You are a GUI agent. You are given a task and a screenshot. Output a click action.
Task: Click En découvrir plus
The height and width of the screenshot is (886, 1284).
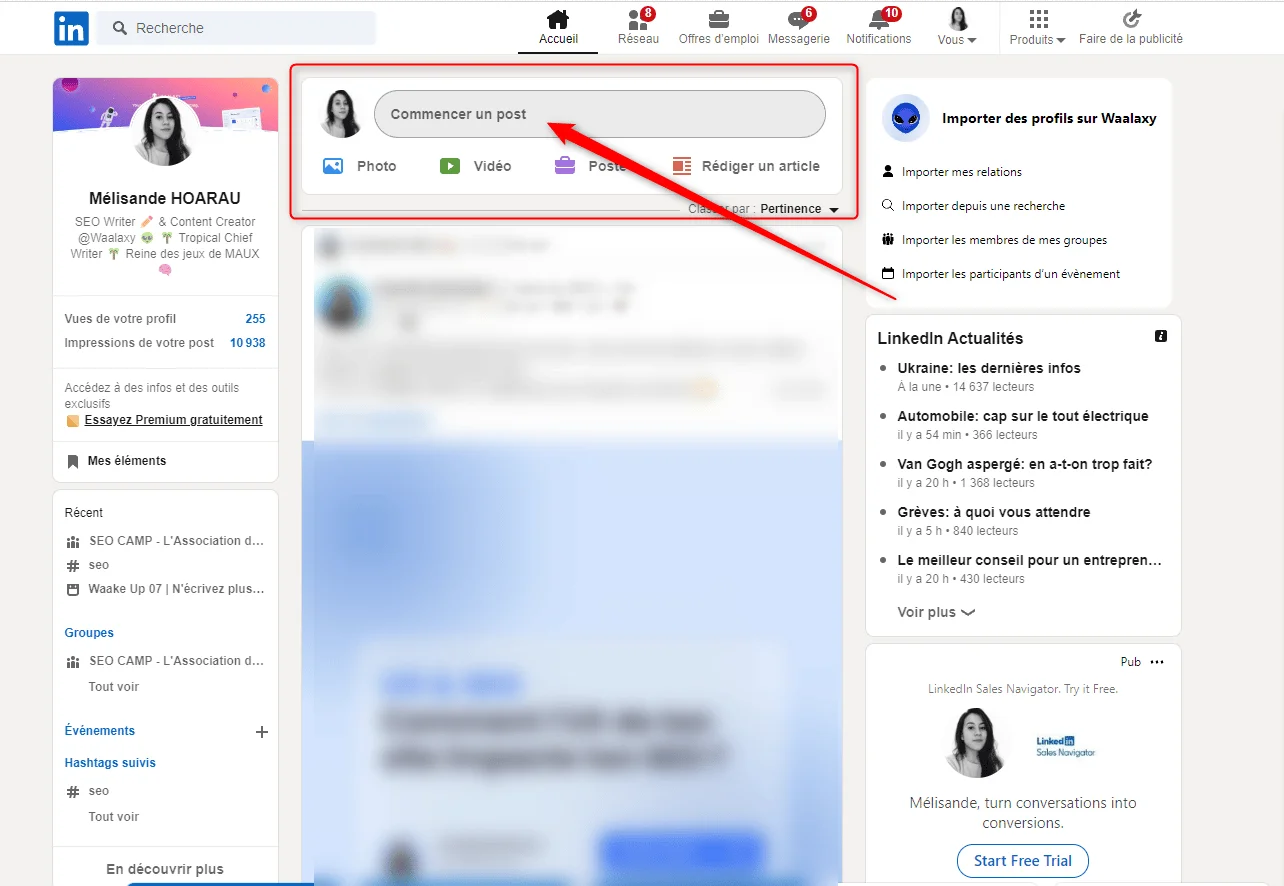[165, 869]
